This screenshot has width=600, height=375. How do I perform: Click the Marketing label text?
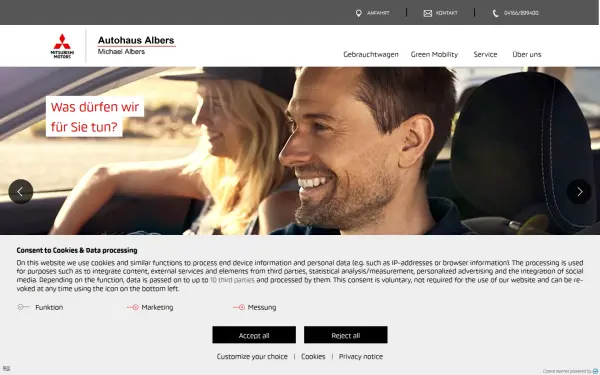click(x=157, y=307)
